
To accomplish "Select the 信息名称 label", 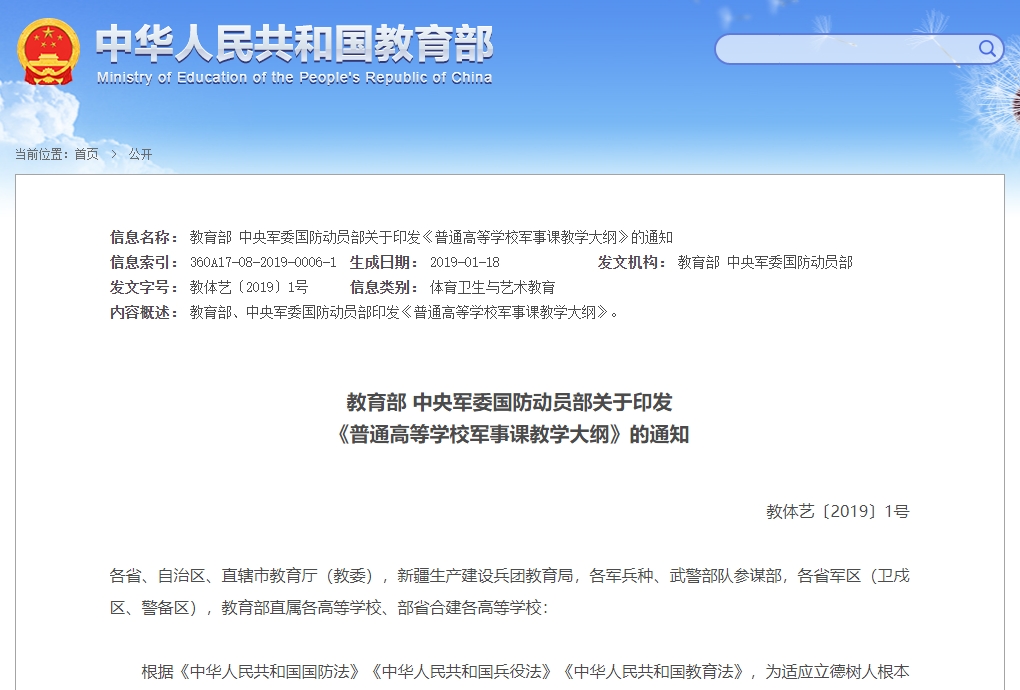I will click(144, 237).
